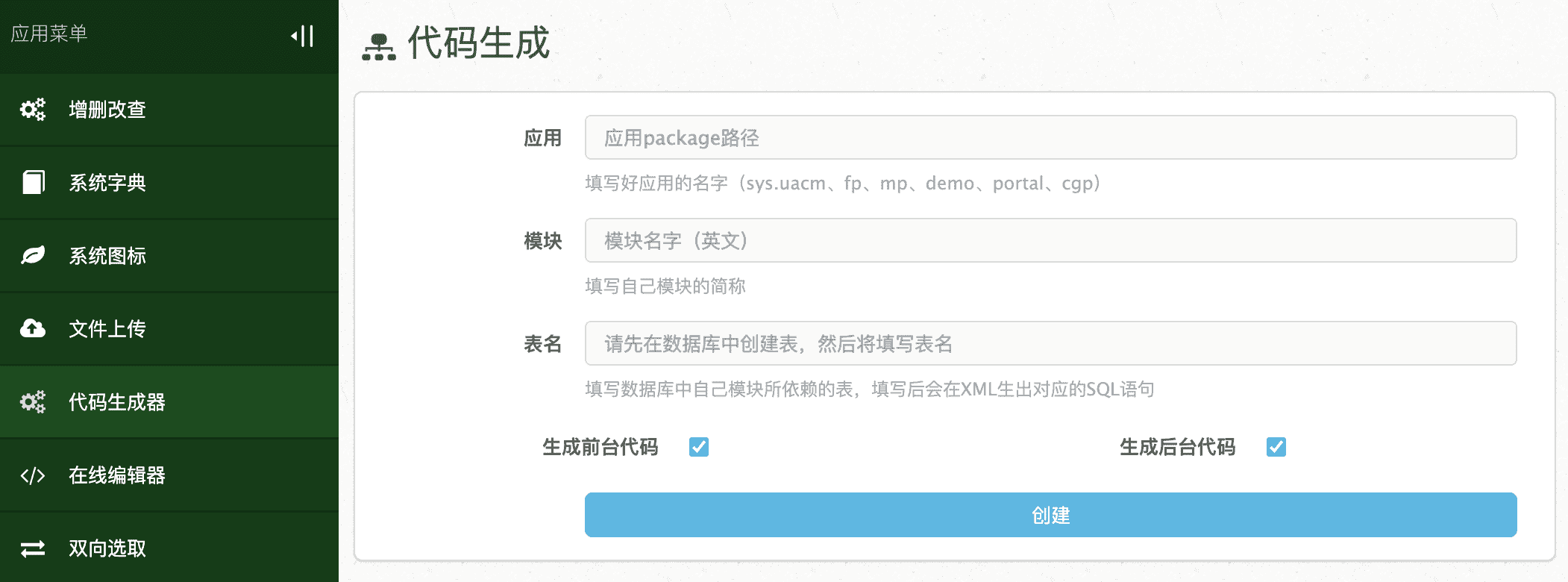The width and height of the screenshot is (1568, 582).
Task: Uncheck the 生成后台代码 checkbox
Action: (x=1276, y=447)
